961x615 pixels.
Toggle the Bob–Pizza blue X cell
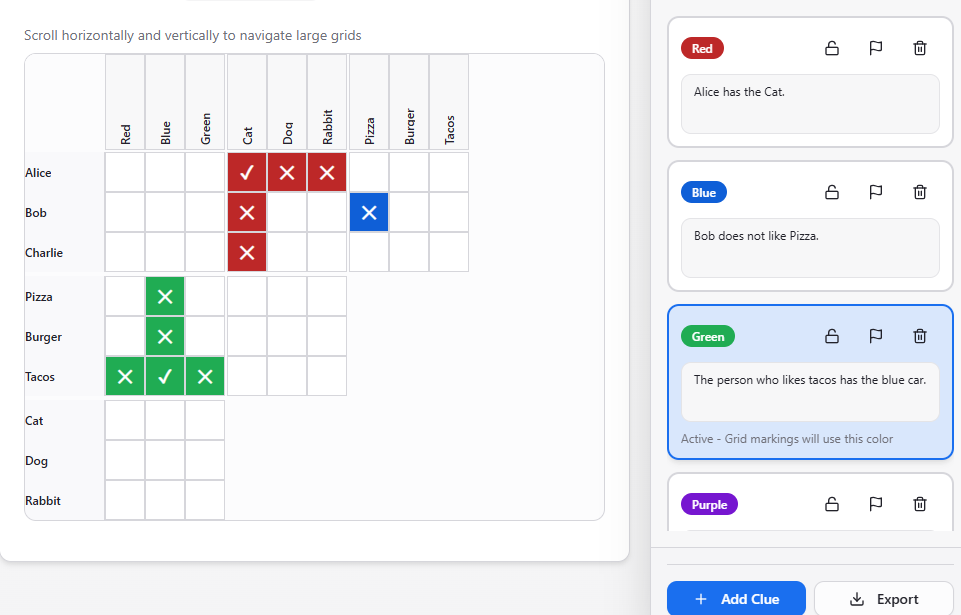(x=368, y=213)
